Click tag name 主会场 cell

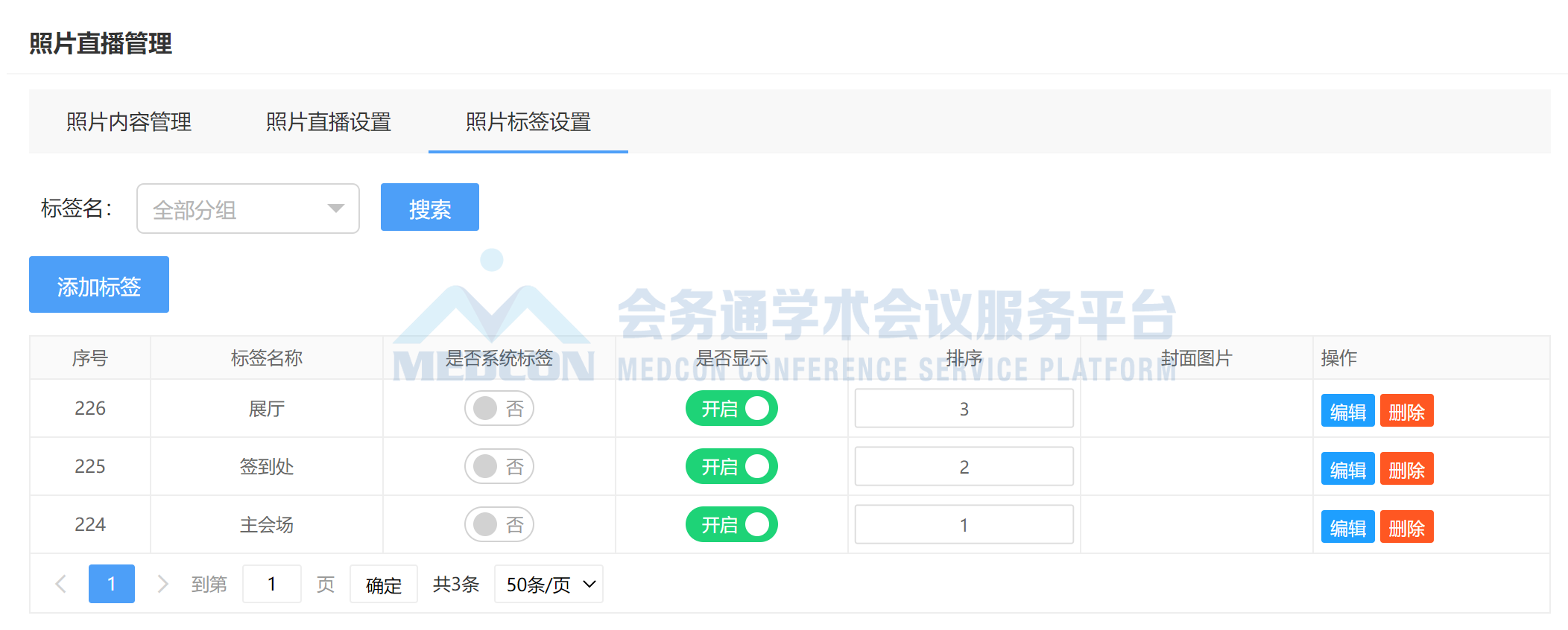point(267,525)
